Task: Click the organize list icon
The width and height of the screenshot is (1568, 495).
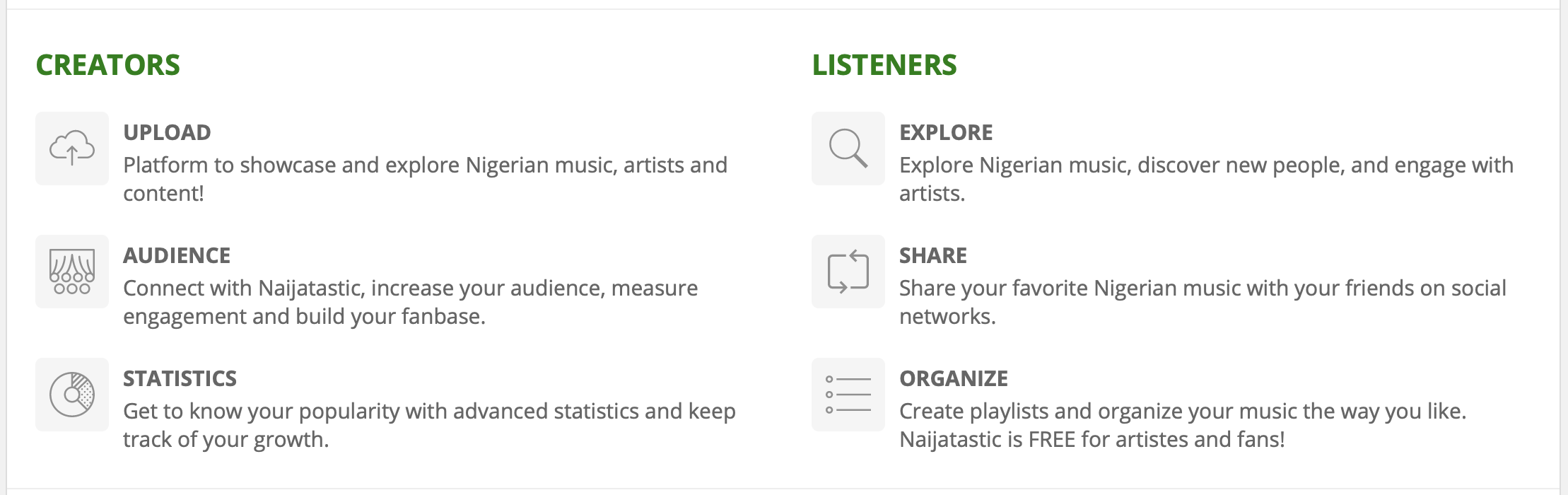Action: tap(848, 395)
